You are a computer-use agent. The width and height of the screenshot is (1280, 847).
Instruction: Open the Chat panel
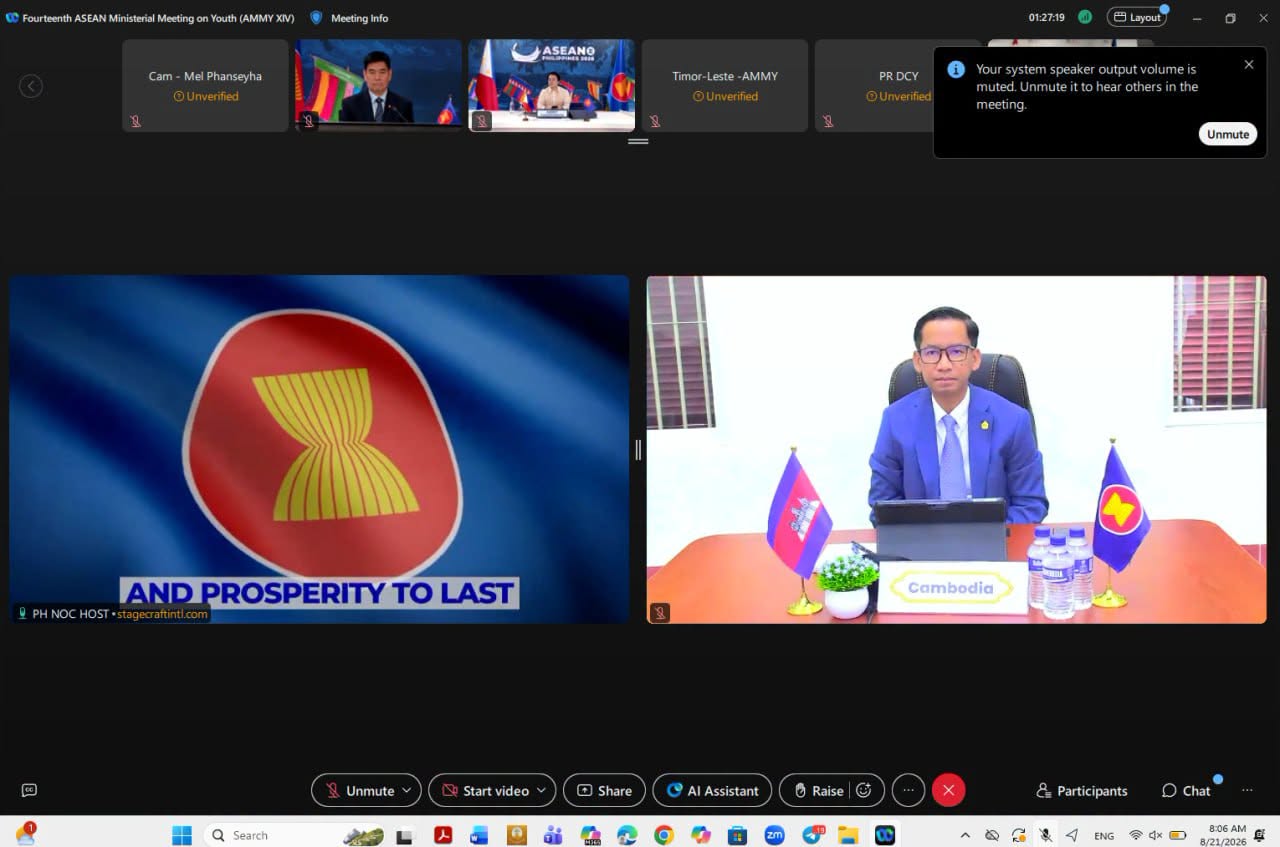click(1186, 790)
